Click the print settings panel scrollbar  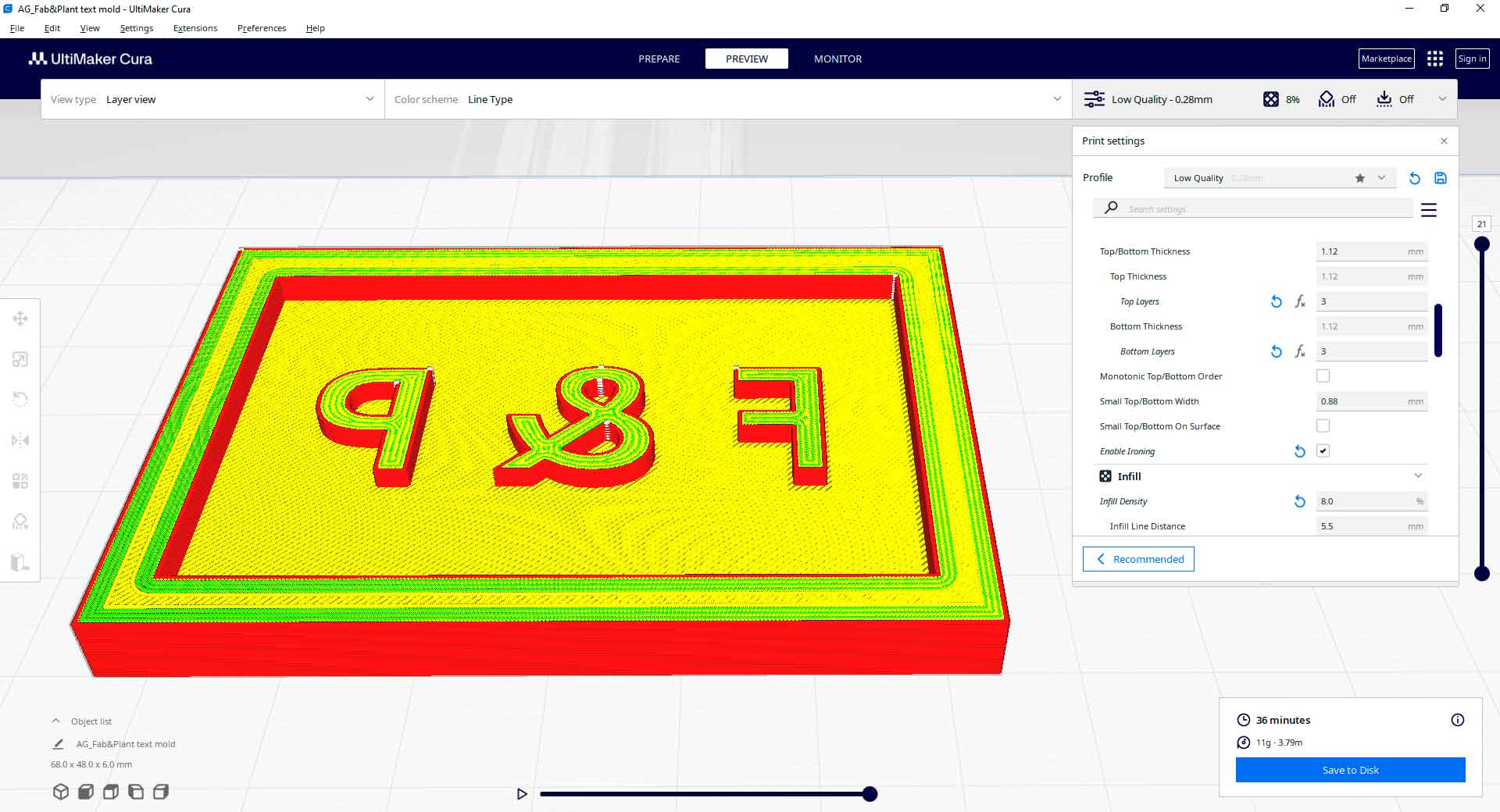pos(1438,330)
